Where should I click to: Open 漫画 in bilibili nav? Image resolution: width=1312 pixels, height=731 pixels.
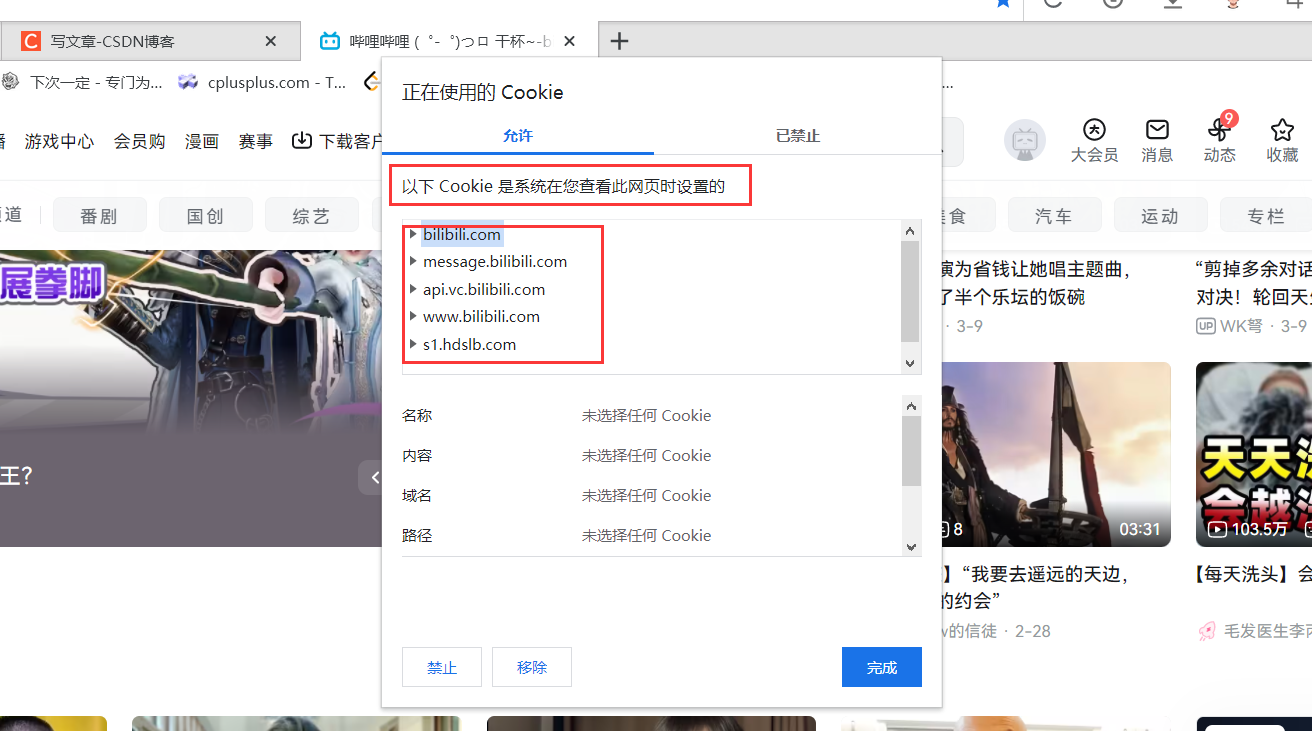202,141
